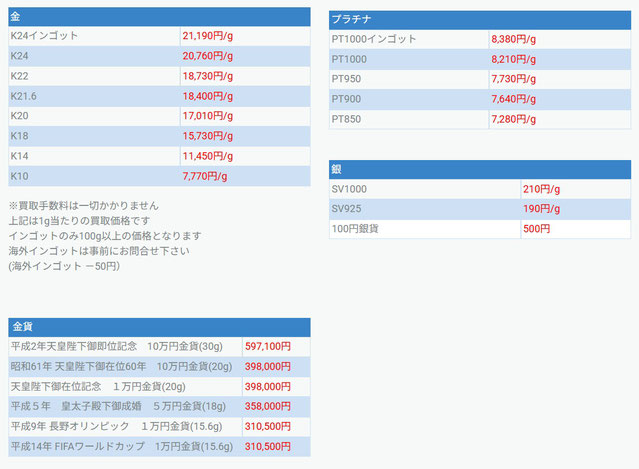This screenshot has width=639, height=469.
Task: Click the note 海外インゴットは事前にお問合せ下さい
Action: 99,251
